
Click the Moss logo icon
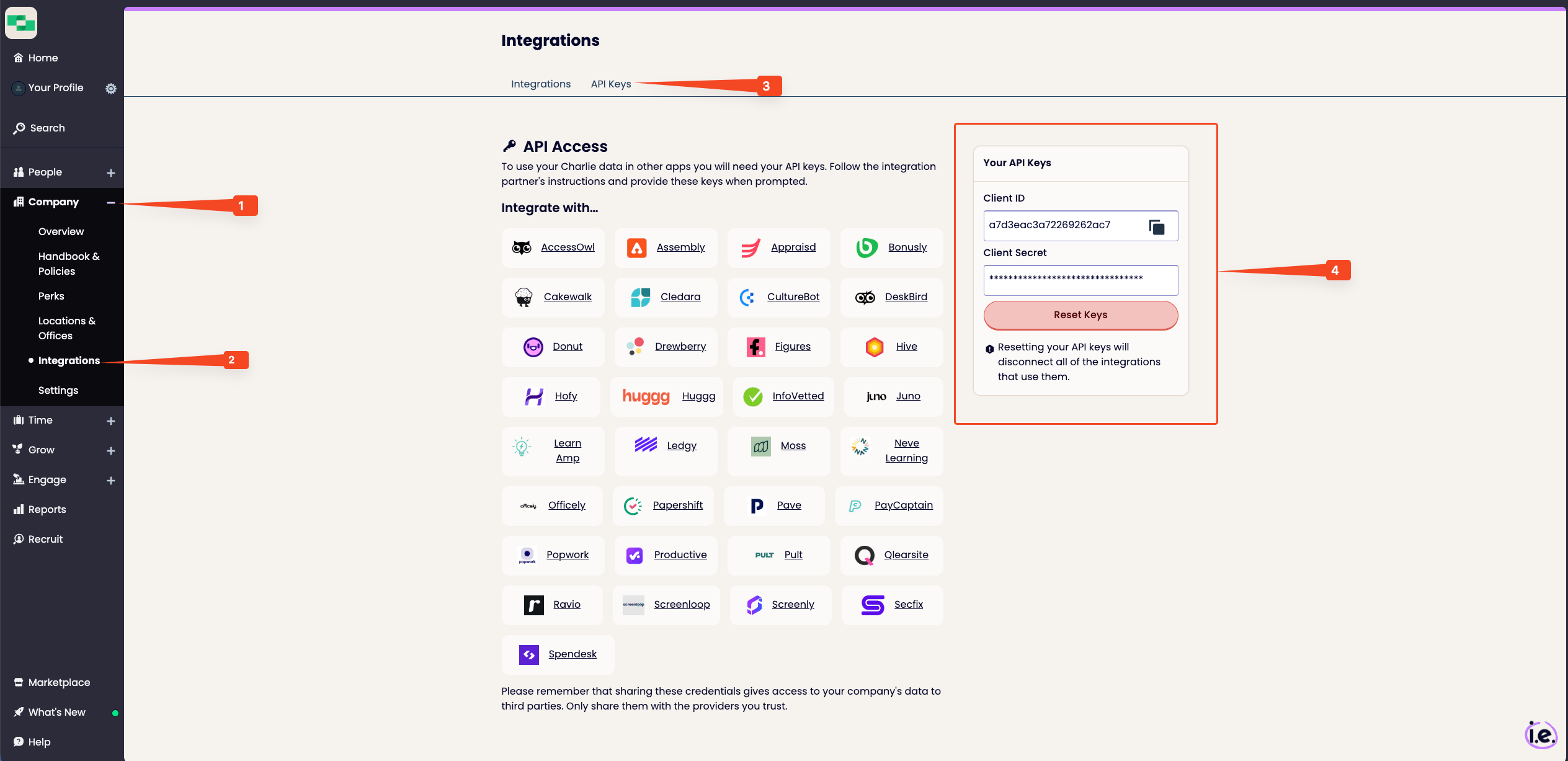pyautogui.click(x=761, y=446)
